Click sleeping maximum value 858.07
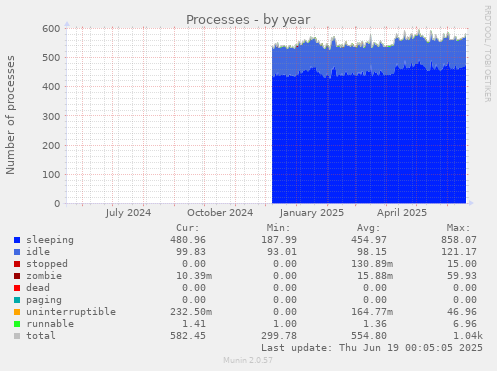 point(459,240)
